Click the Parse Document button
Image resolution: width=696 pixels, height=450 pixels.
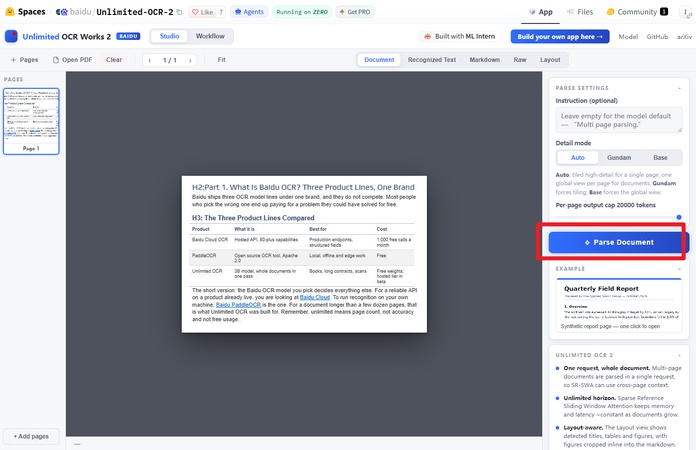coord(619,242)
